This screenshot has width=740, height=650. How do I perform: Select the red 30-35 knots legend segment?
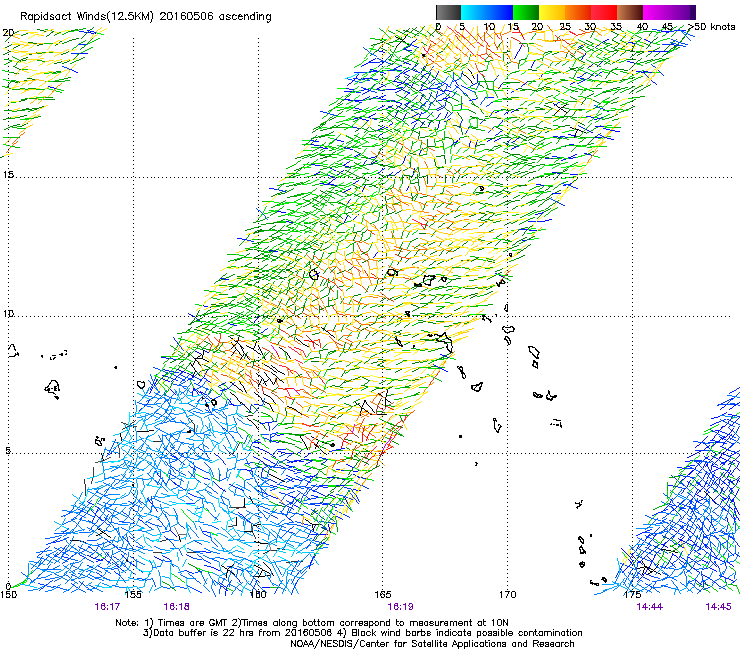tap(604, 12)
